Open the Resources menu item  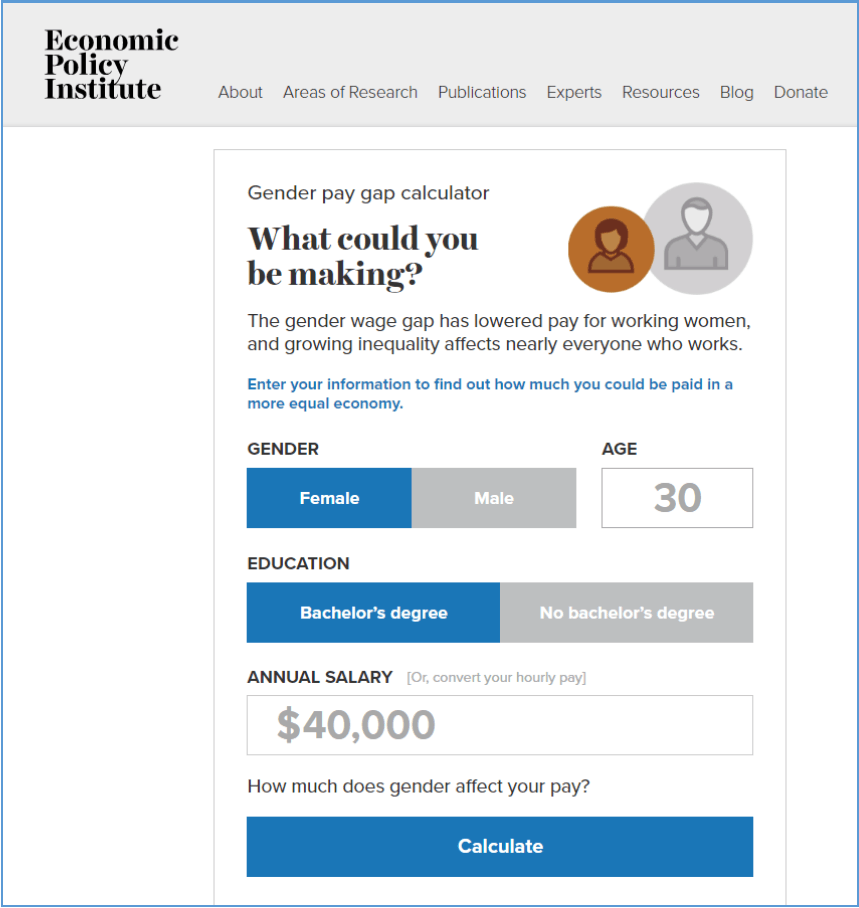coord(661,92)
